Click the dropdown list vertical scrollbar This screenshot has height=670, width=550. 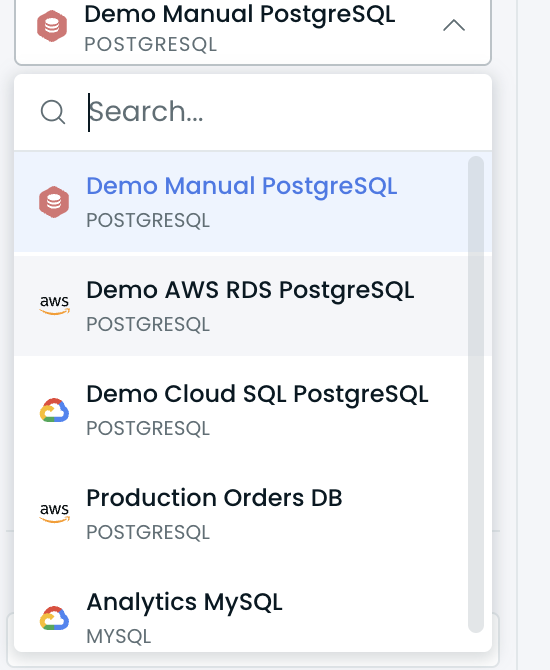point(476,394)
